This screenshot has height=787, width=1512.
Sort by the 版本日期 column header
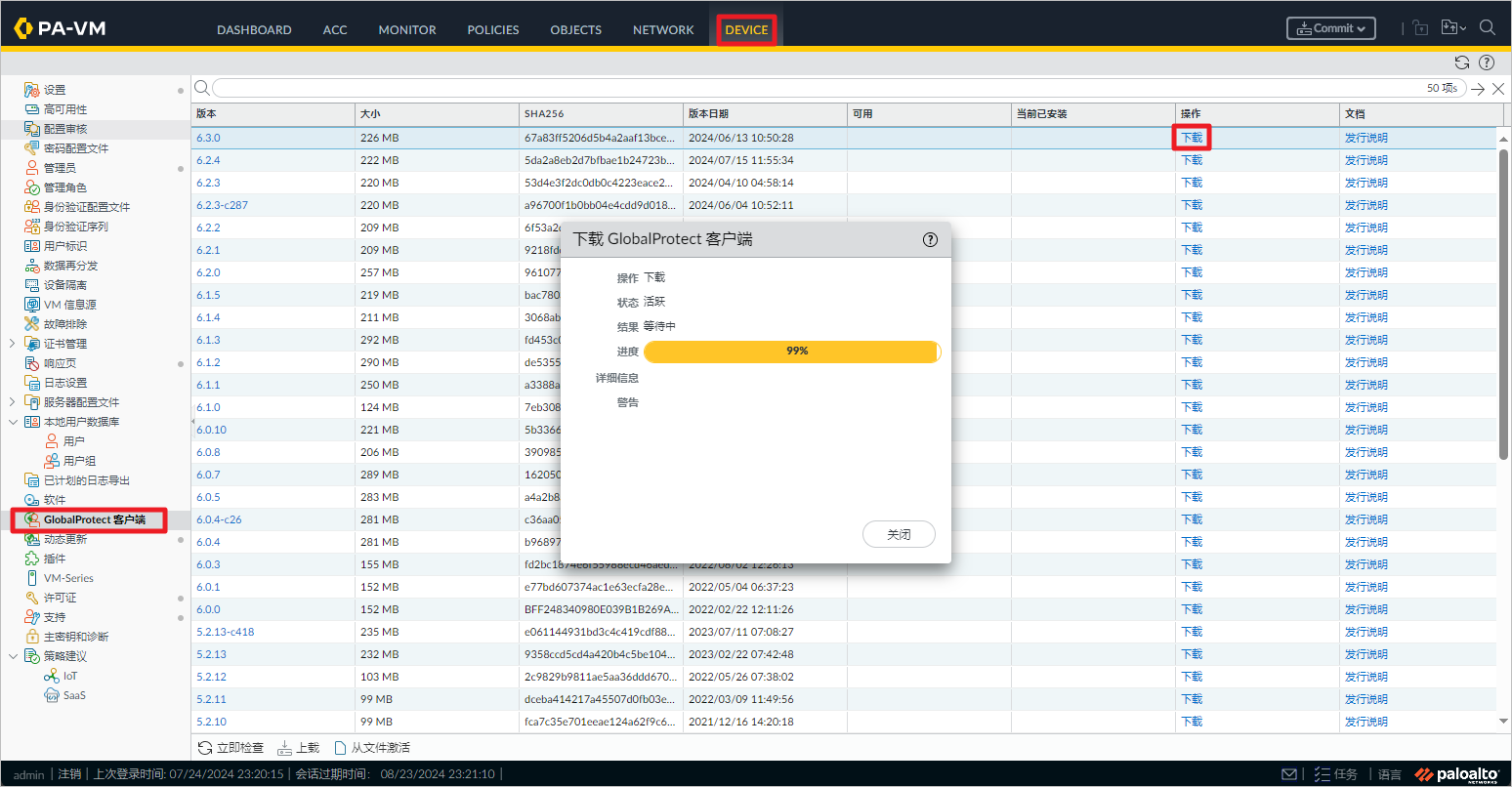765,114
